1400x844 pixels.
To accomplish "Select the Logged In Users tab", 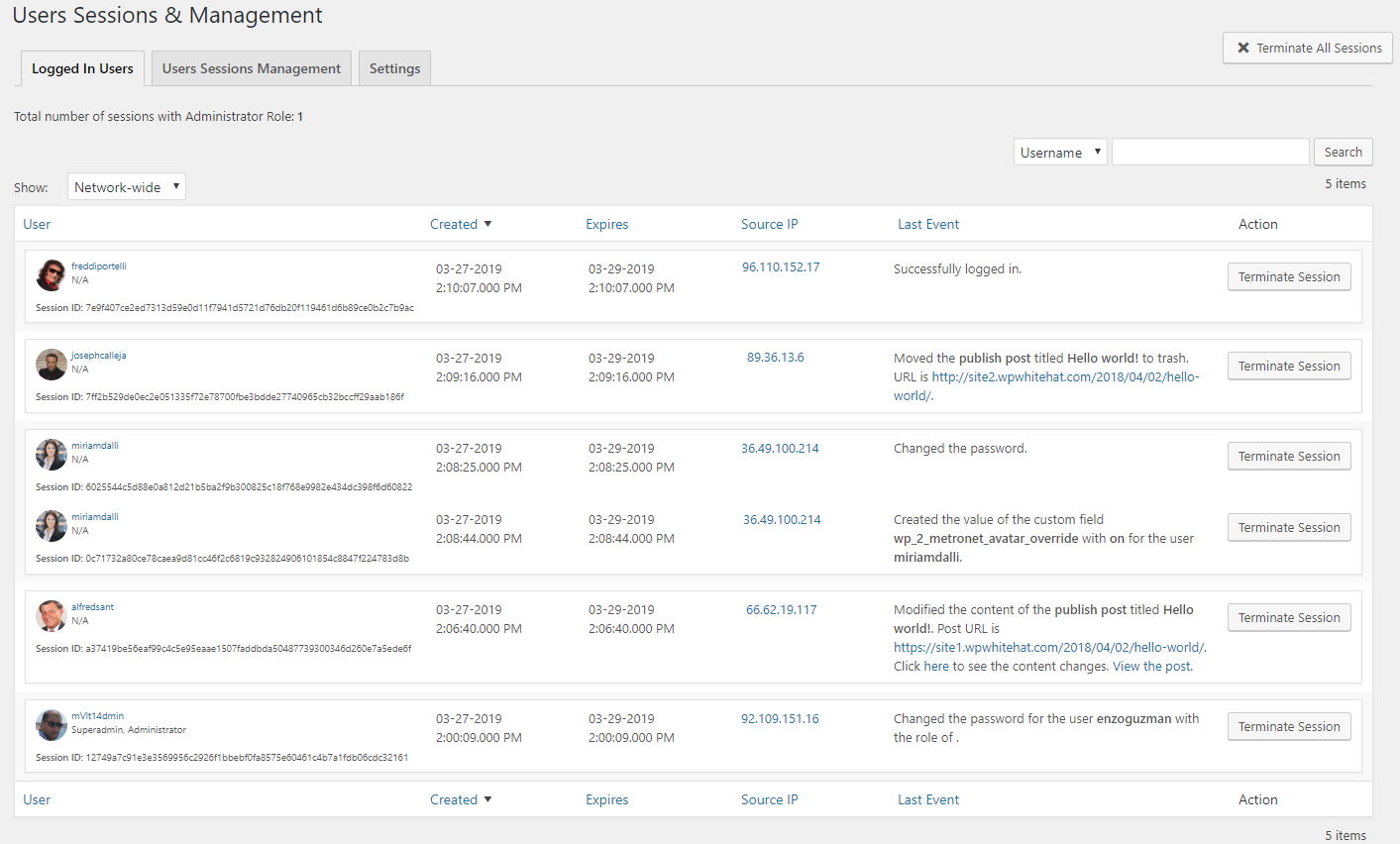I will coord(82,68).
